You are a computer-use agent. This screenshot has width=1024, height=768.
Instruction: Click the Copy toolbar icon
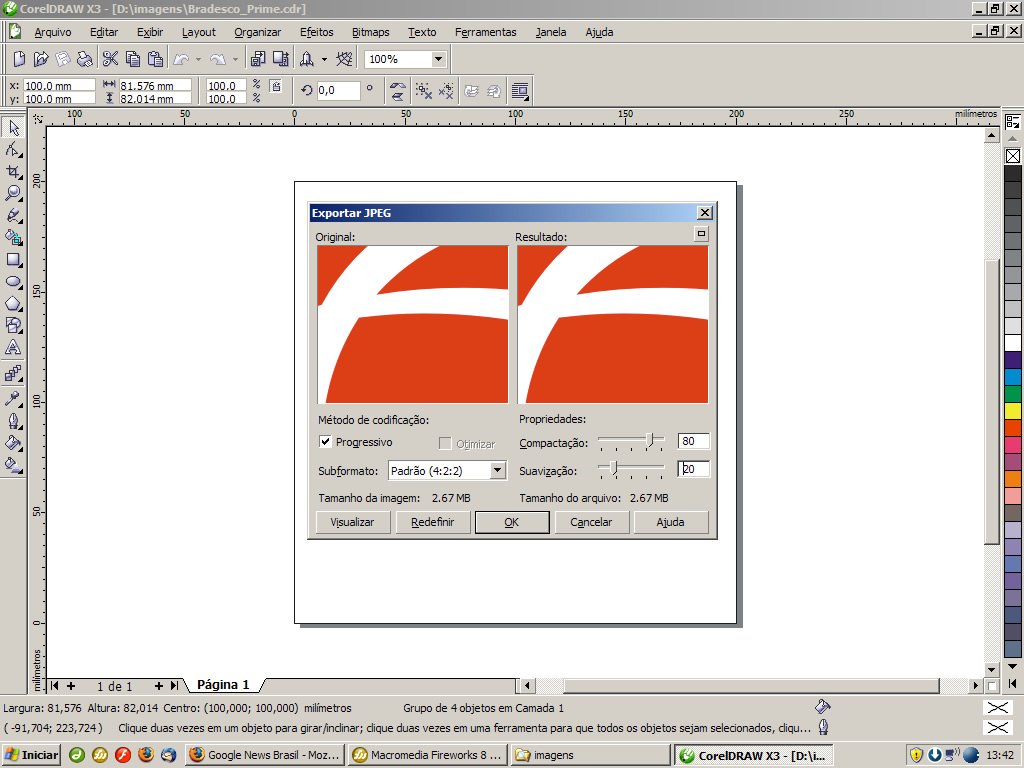click(x=133, y=59)
